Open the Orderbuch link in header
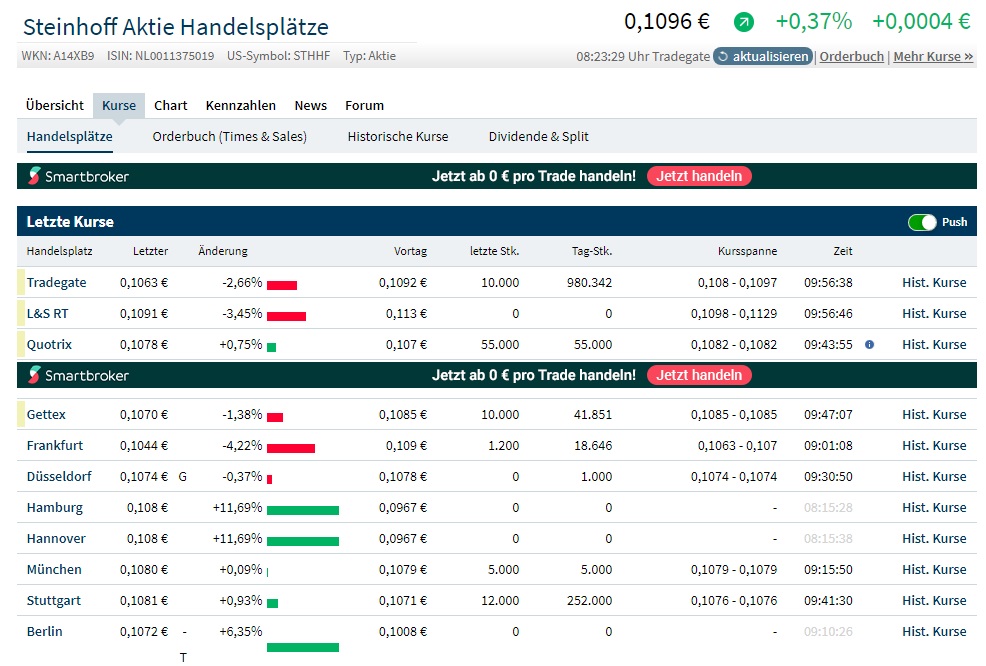This screenshot has width=986, height=666. [x=851, y=57]
